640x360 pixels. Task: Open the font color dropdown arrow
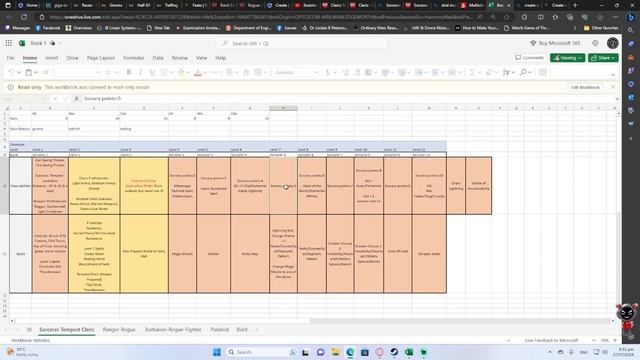[205, 73]
